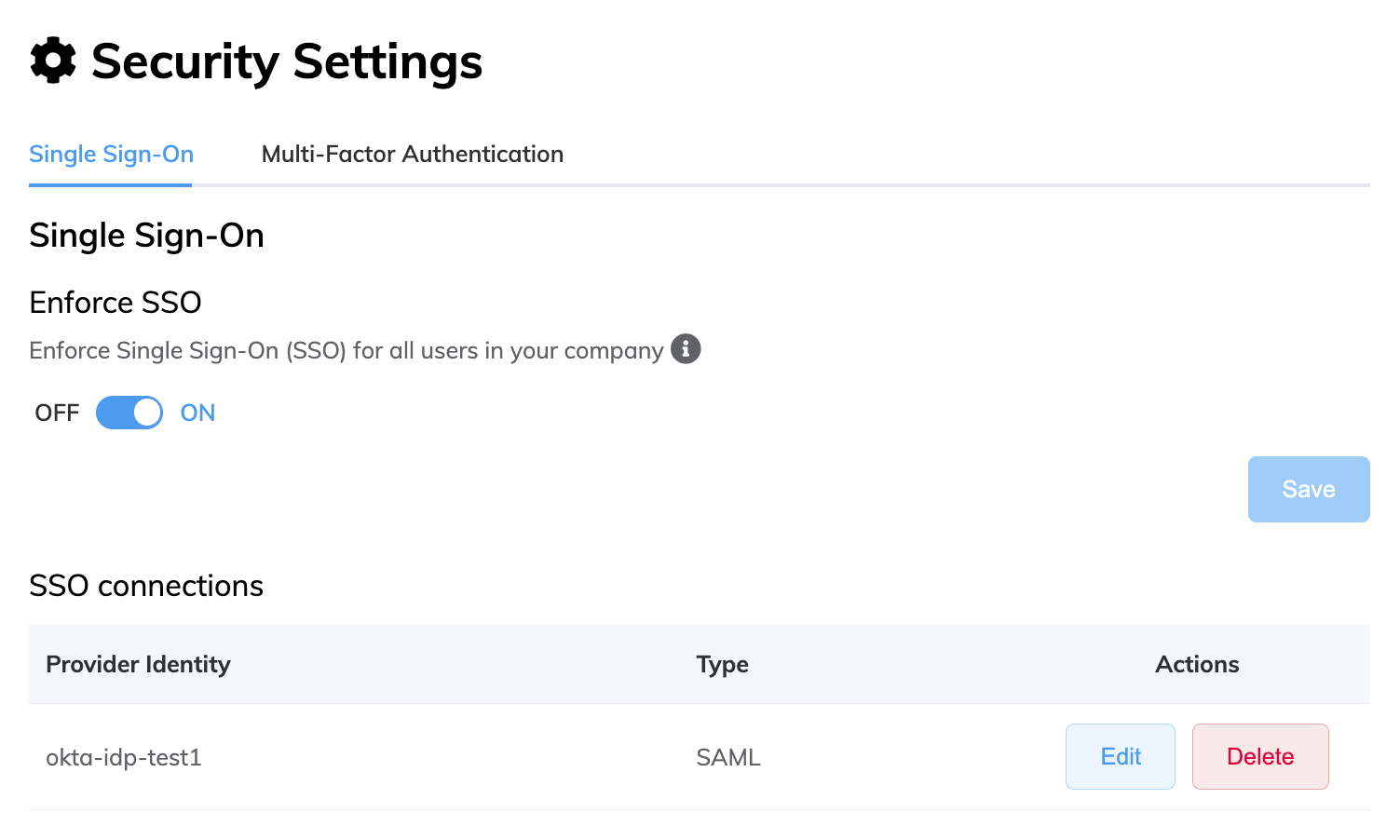This screenshot has width=1400, height=840.
Task: Delete the okta-idp-test1 connection
Action: click(1259, 756)
